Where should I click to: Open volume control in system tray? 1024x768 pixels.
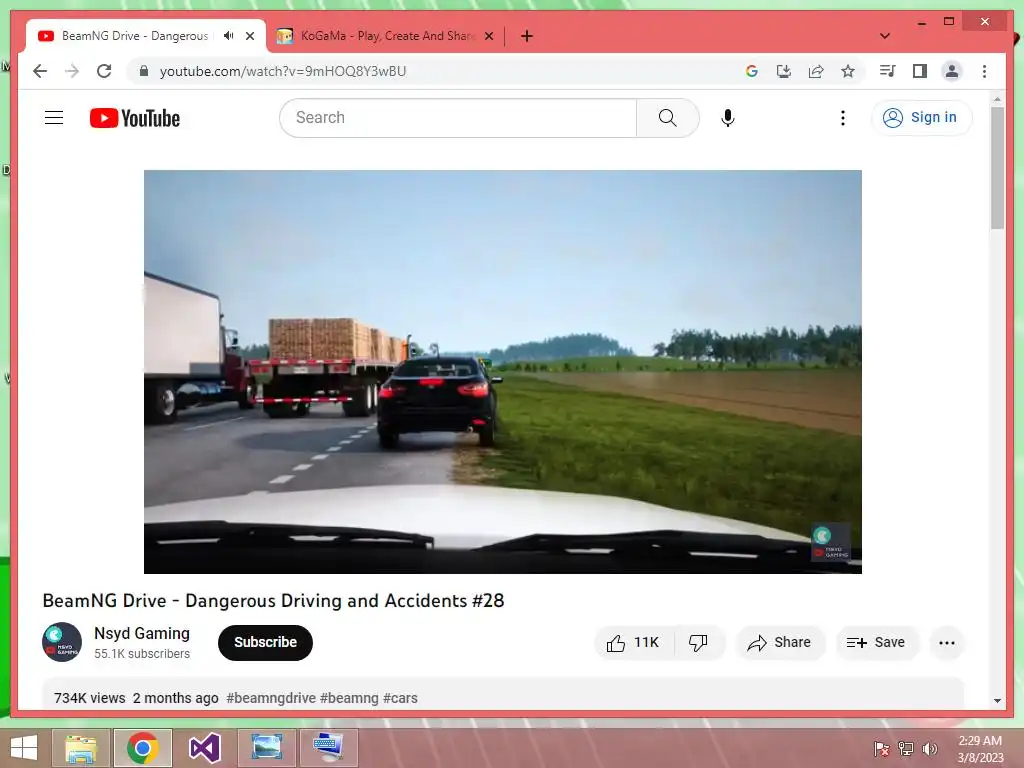(929, 748)
